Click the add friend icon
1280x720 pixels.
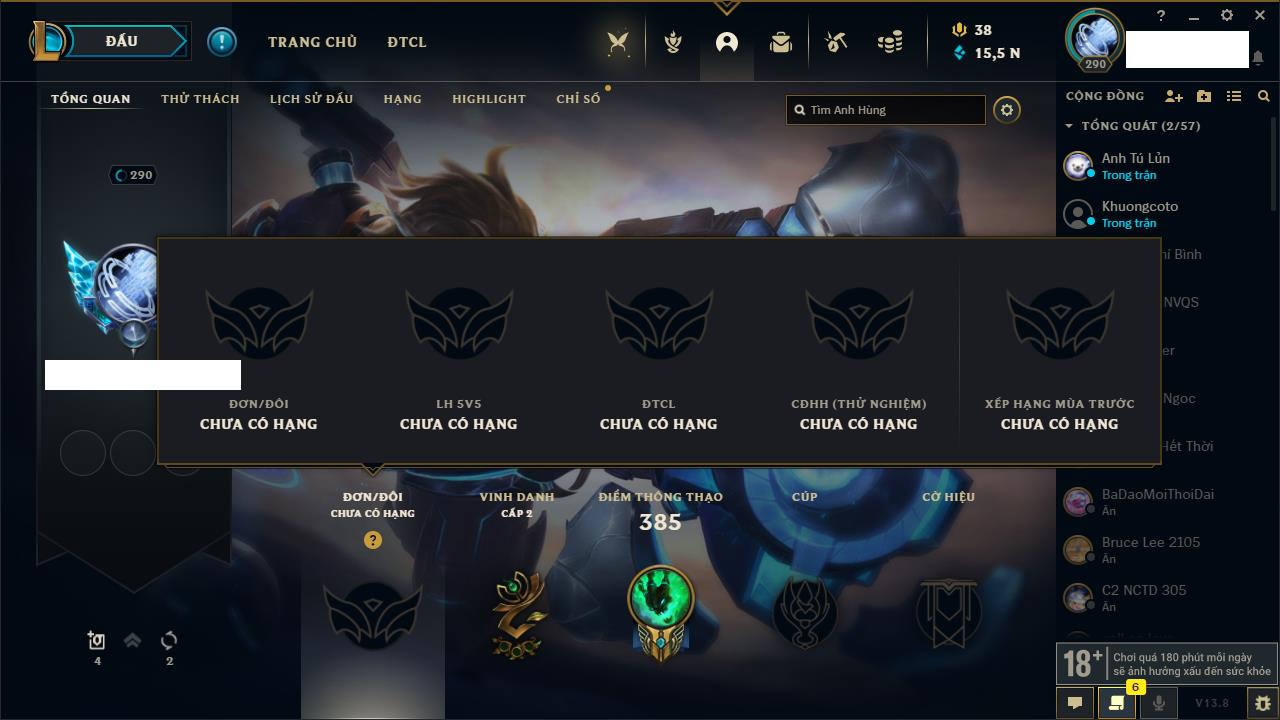[1174, 96]
